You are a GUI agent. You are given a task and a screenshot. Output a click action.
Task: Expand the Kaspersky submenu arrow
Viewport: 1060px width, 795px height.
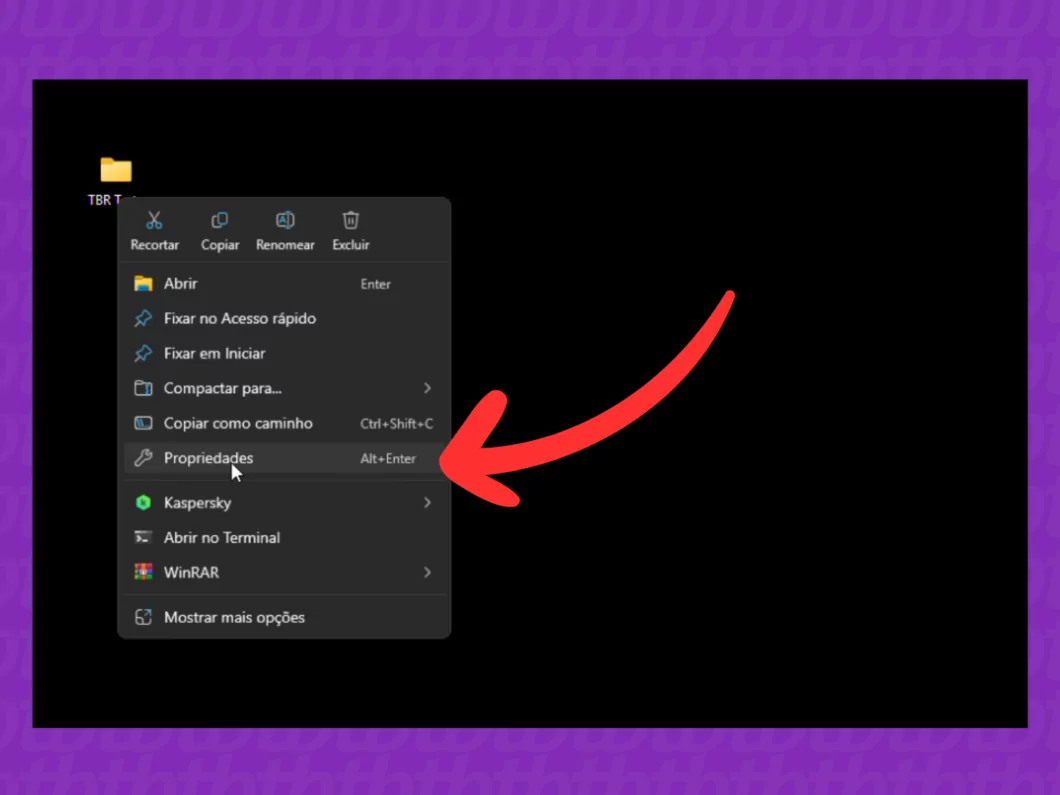click(x=427, y=503)
